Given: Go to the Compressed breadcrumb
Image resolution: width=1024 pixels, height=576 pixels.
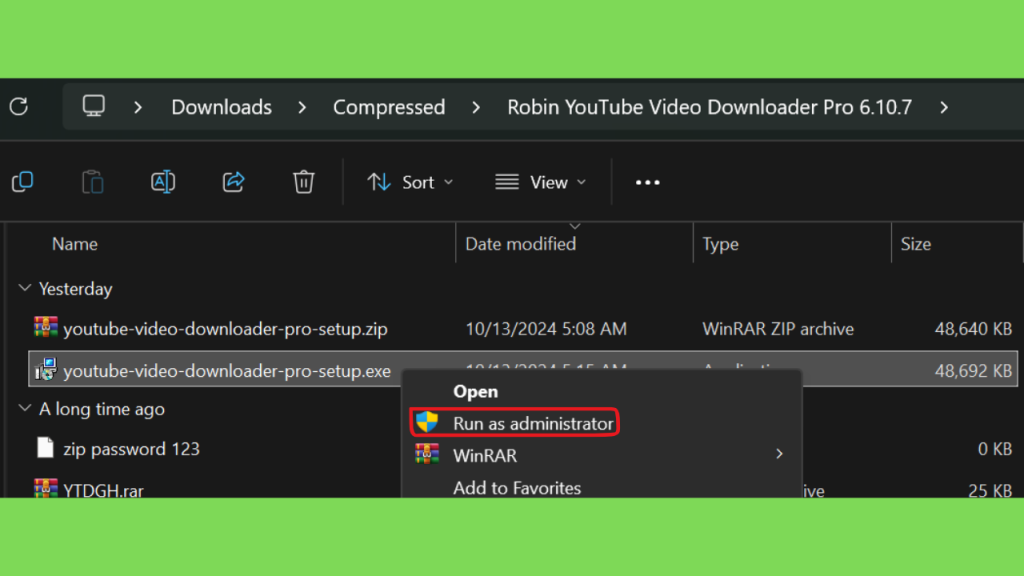Looking at the screenshot, I should coord(389,107).
